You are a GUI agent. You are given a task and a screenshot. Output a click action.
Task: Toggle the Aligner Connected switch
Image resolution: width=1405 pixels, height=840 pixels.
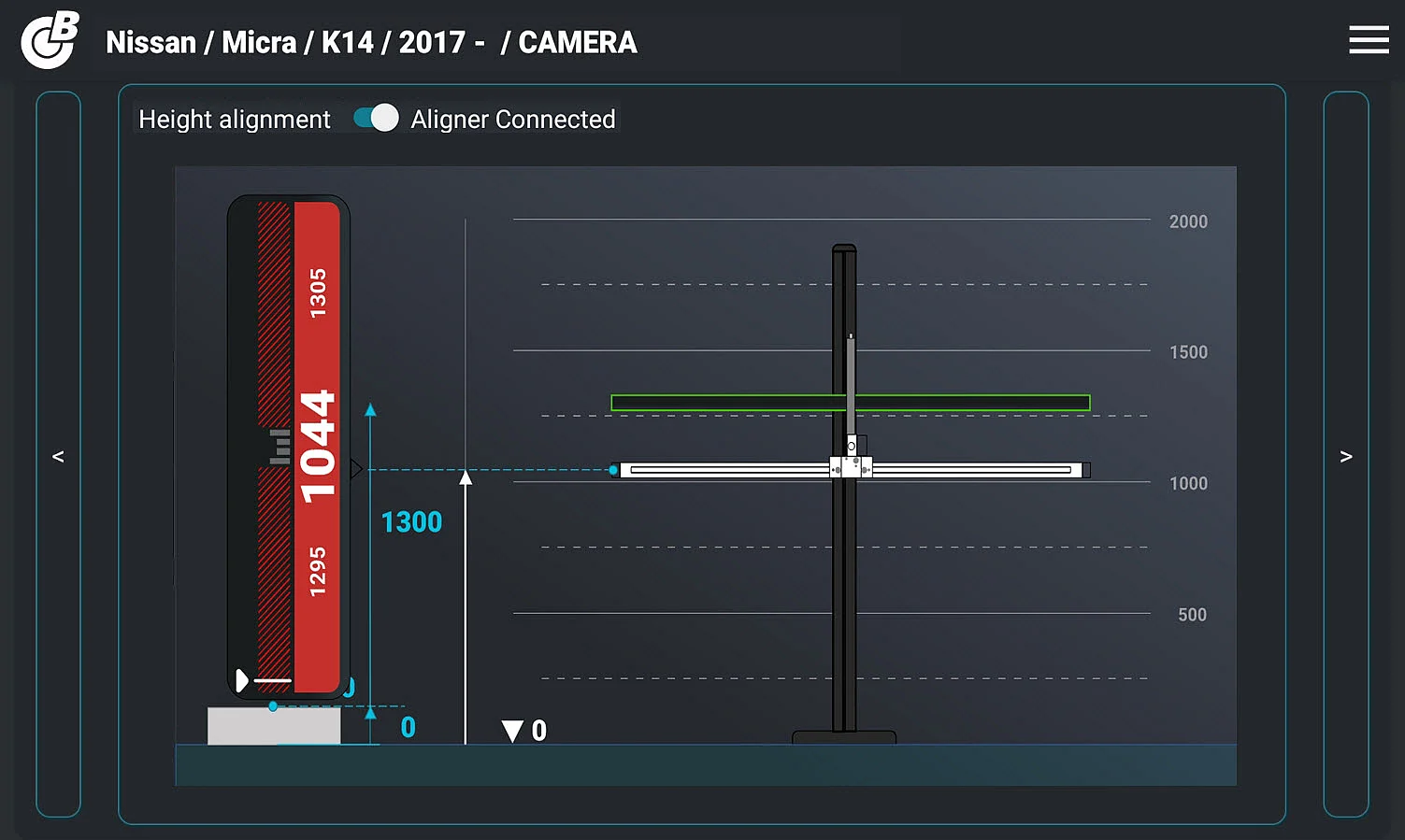click(376, 119)
